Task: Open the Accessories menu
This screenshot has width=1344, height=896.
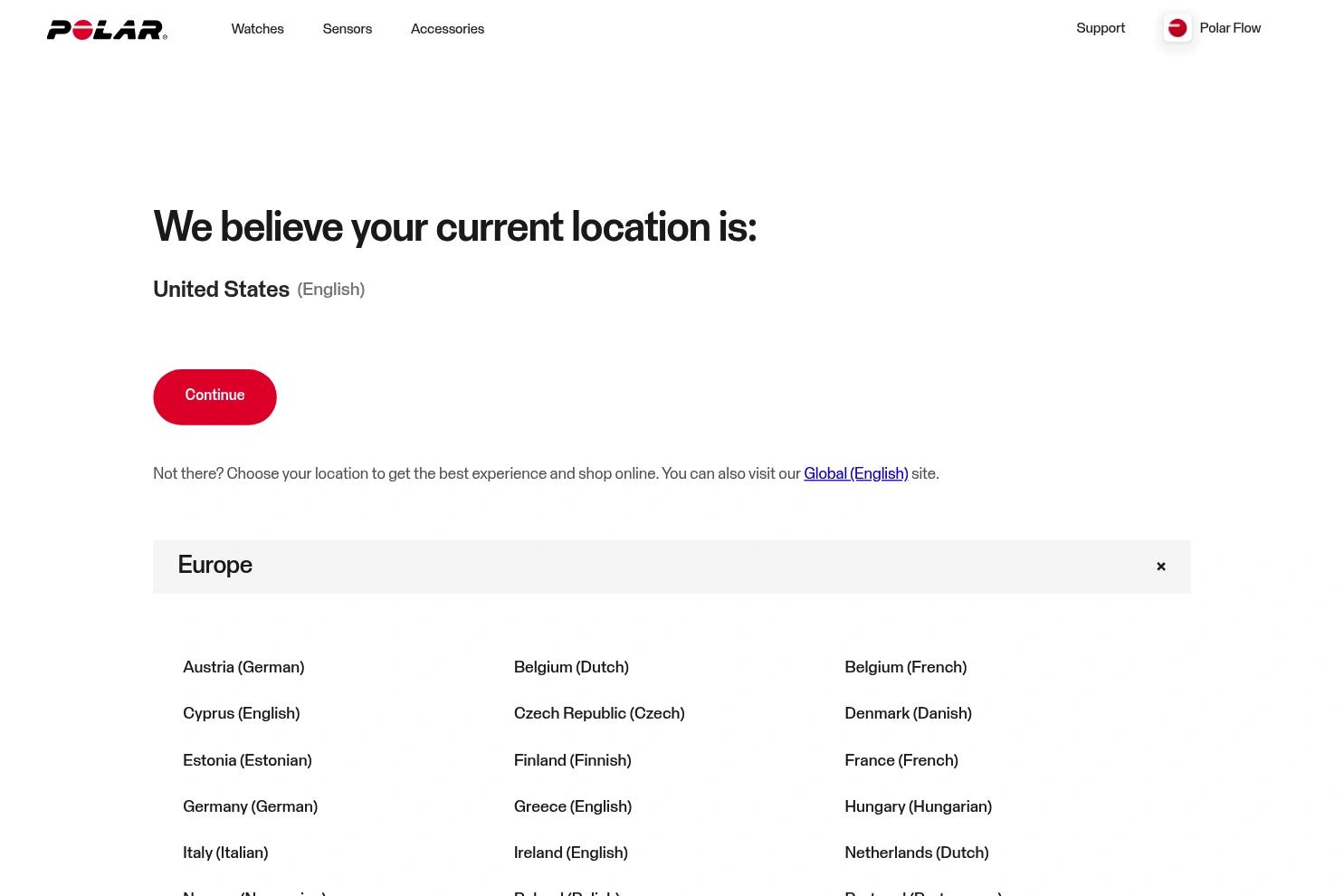Action: (447, 29)
